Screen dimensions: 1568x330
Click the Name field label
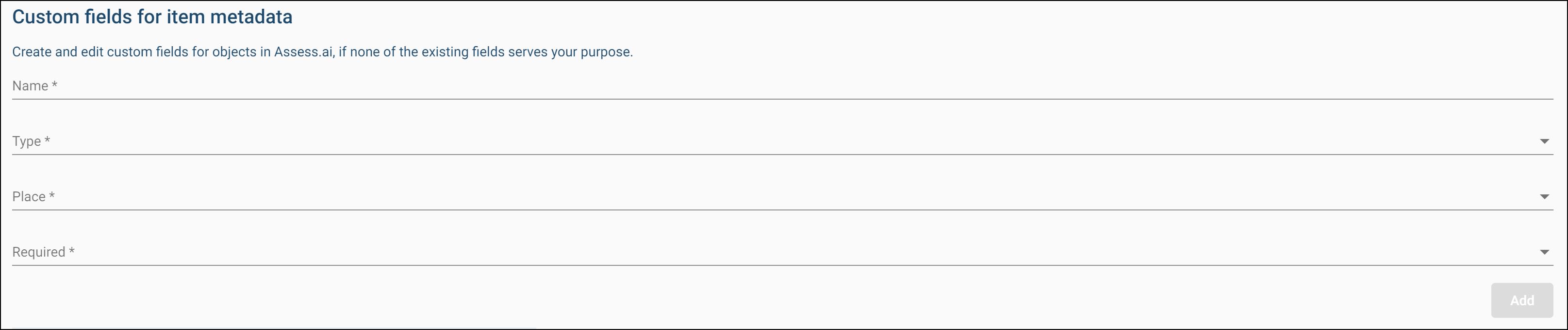pyautogui.click(x=34, y=86)
